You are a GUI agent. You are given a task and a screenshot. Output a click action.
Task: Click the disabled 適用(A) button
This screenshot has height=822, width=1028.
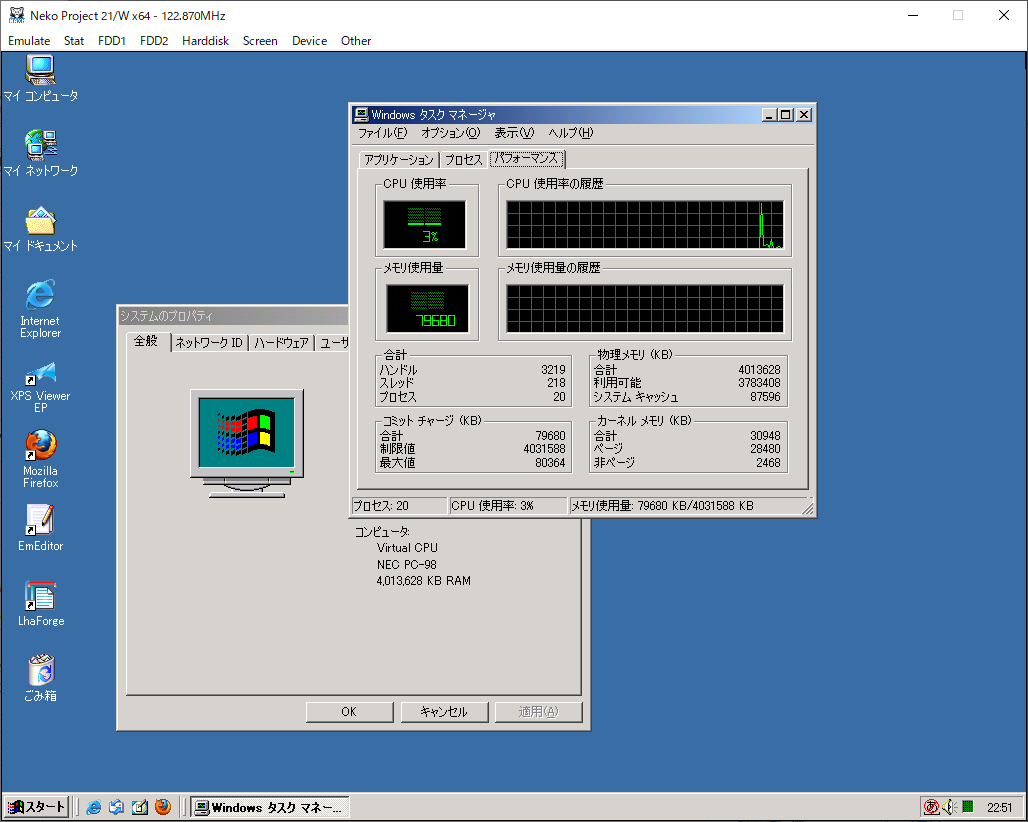point(538,712)
